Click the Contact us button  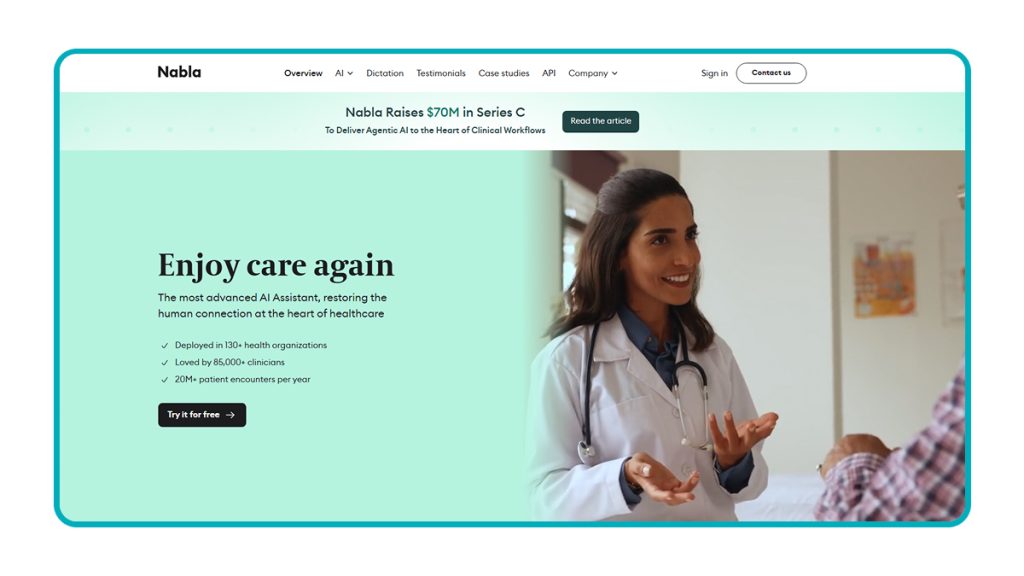[771, 72]
